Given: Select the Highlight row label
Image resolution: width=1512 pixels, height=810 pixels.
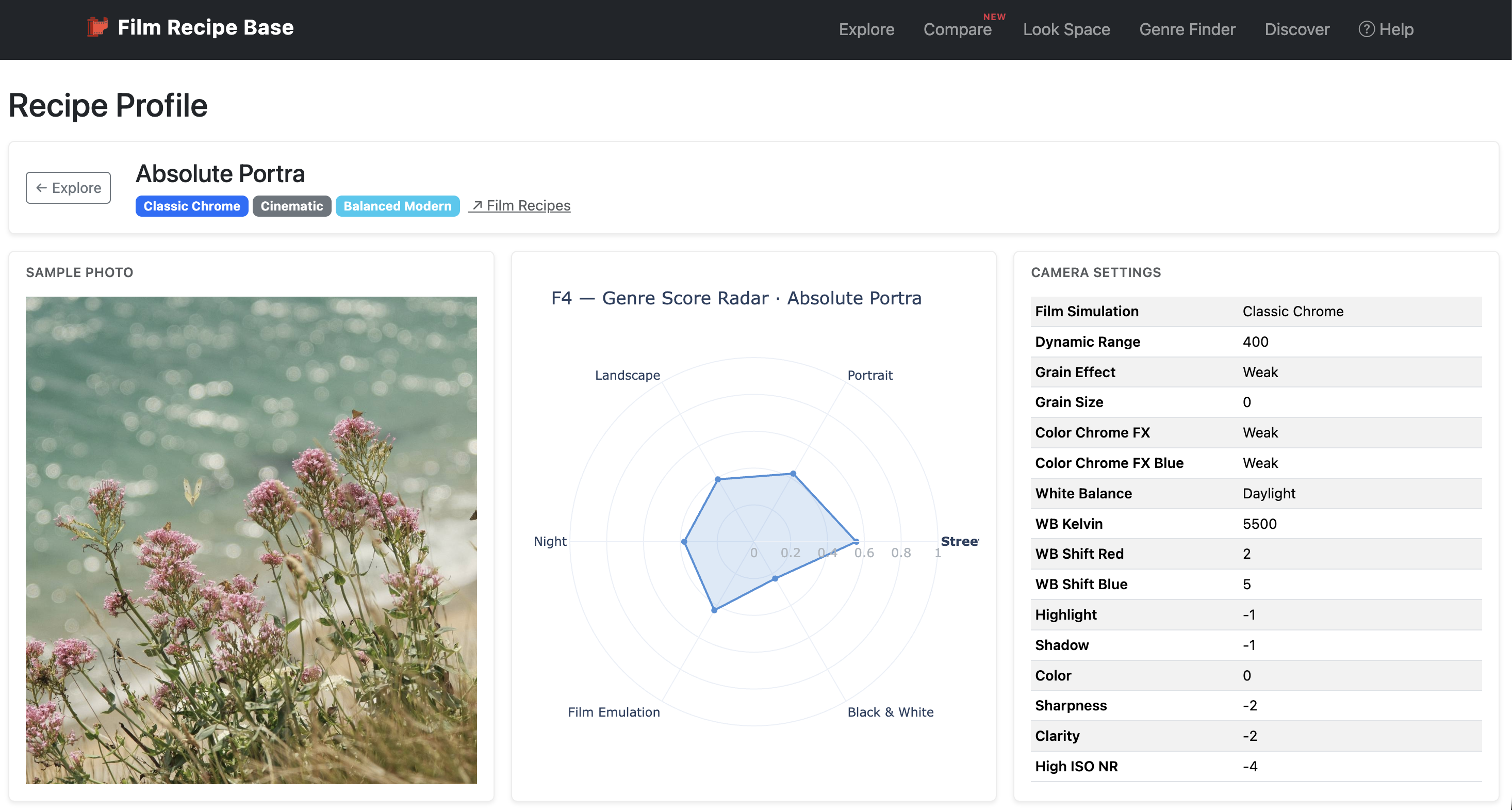Looking at the screenshot, I should (x=1066, y=614).
